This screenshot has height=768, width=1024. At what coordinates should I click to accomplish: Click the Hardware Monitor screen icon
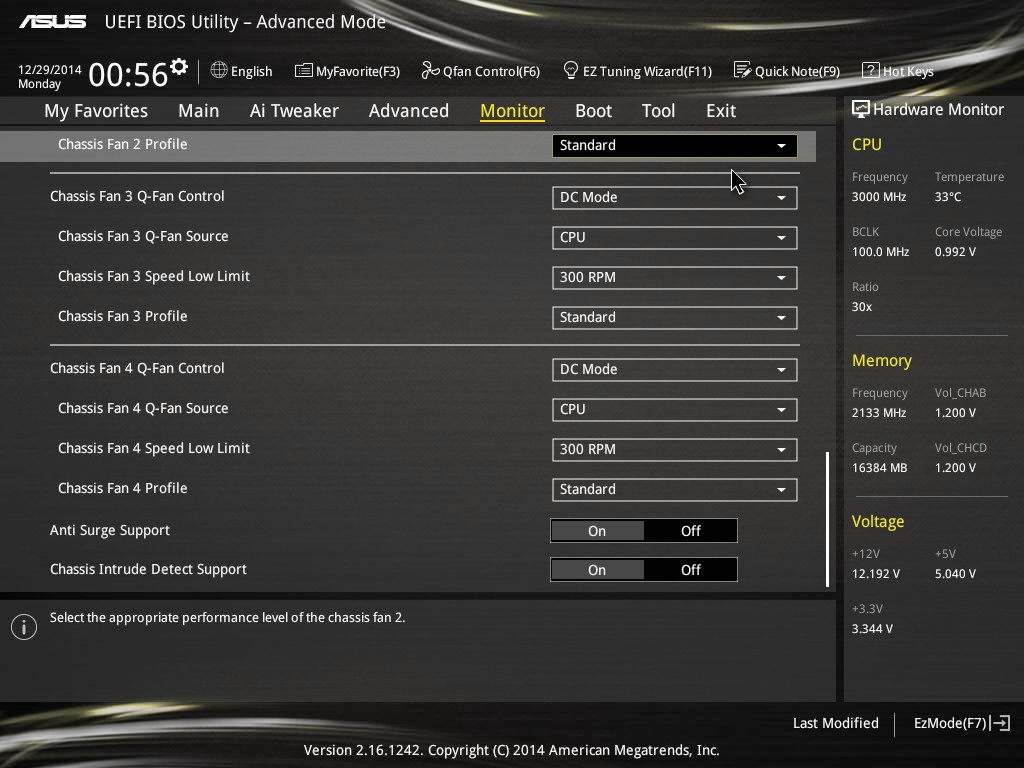(x=861, y=109)
